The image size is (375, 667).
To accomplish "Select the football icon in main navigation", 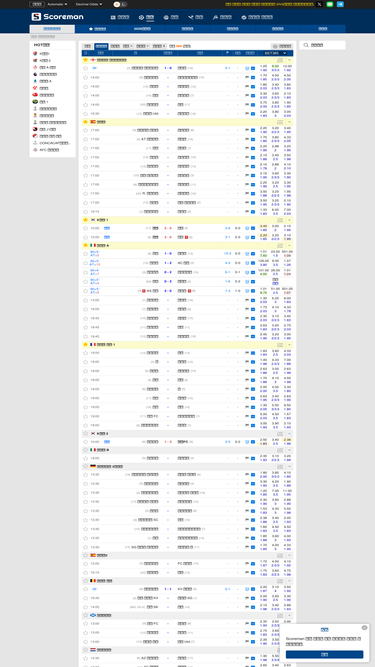I will (142, 17).
